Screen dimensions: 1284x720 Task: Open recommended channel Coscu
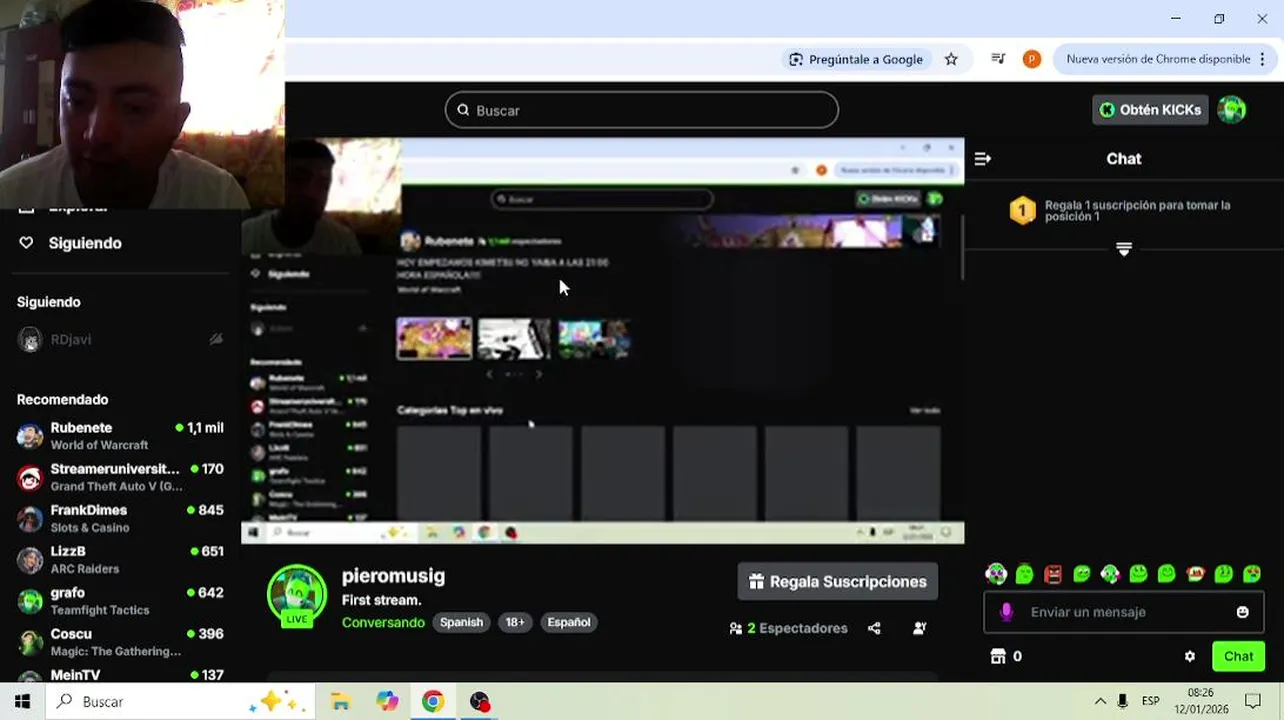(x=120, y=642)
